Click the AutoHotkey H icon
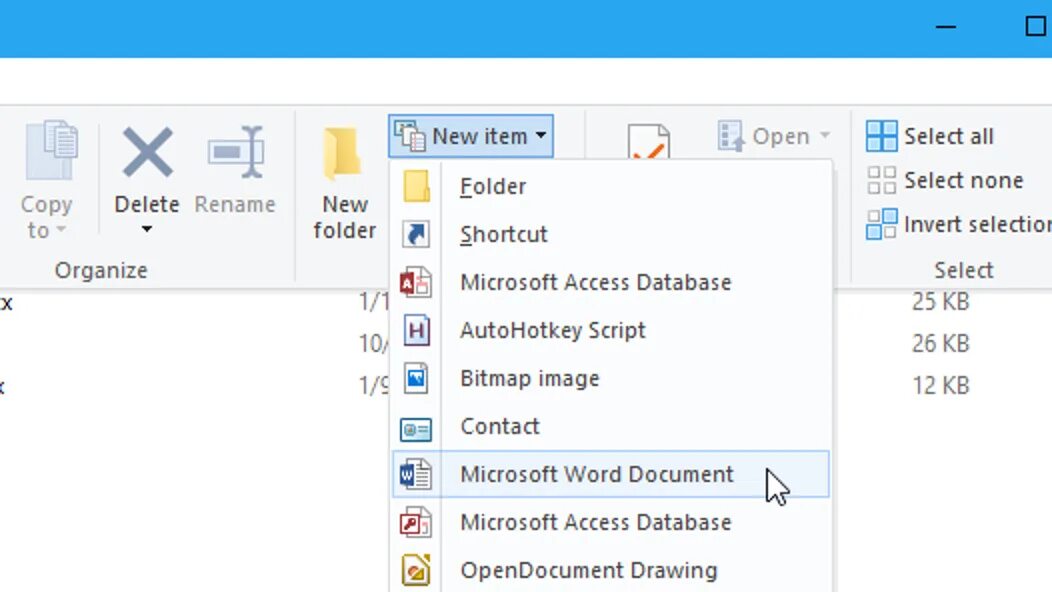The width and height of the screenshot is (1052, 592). (416, 330)
